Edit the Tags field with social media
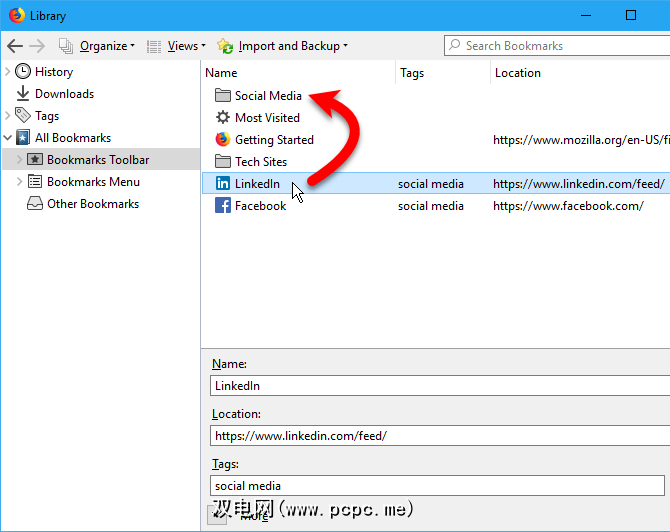 tap(437, 486)
